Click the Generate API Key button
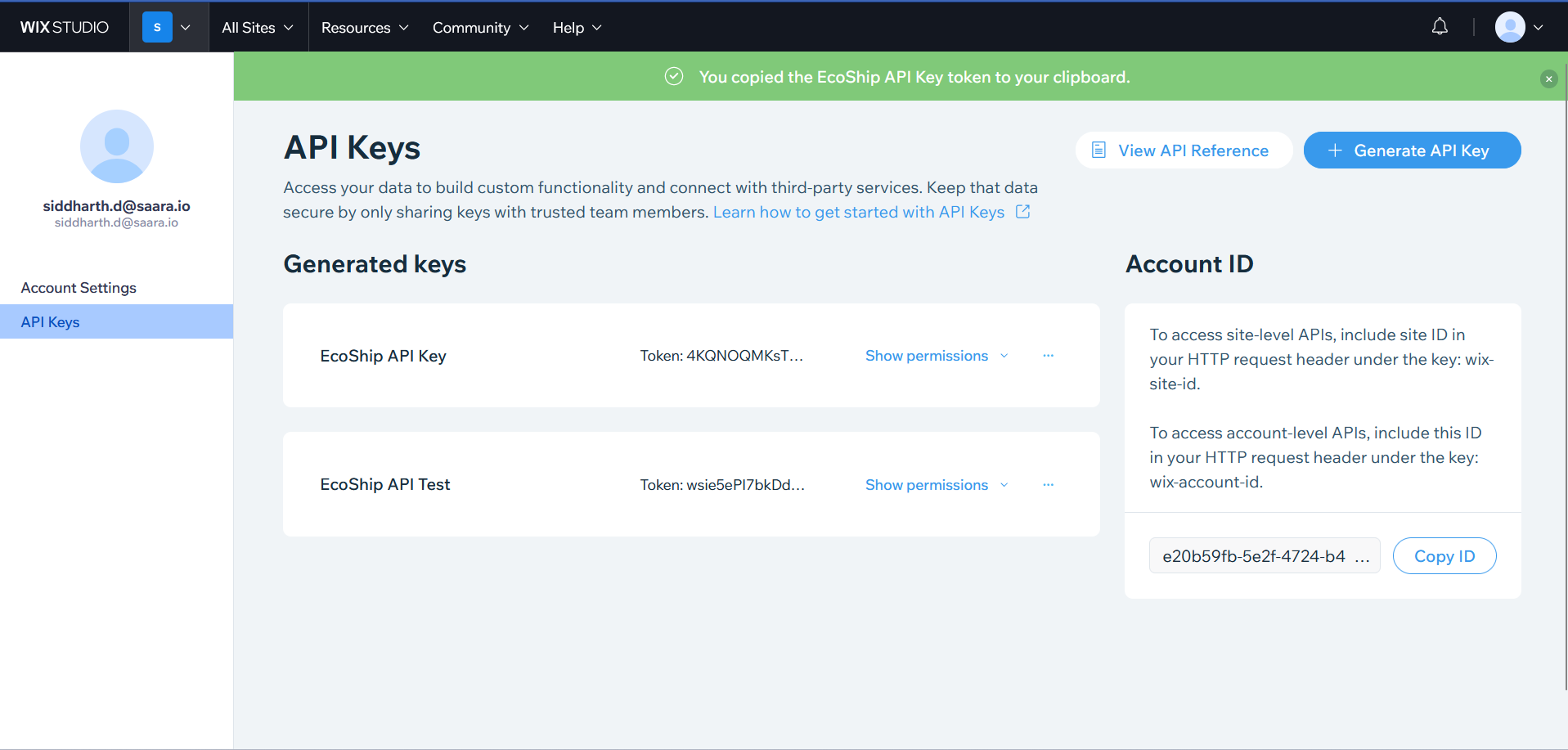This screenshot has height=750, width=1568. 1412,150
